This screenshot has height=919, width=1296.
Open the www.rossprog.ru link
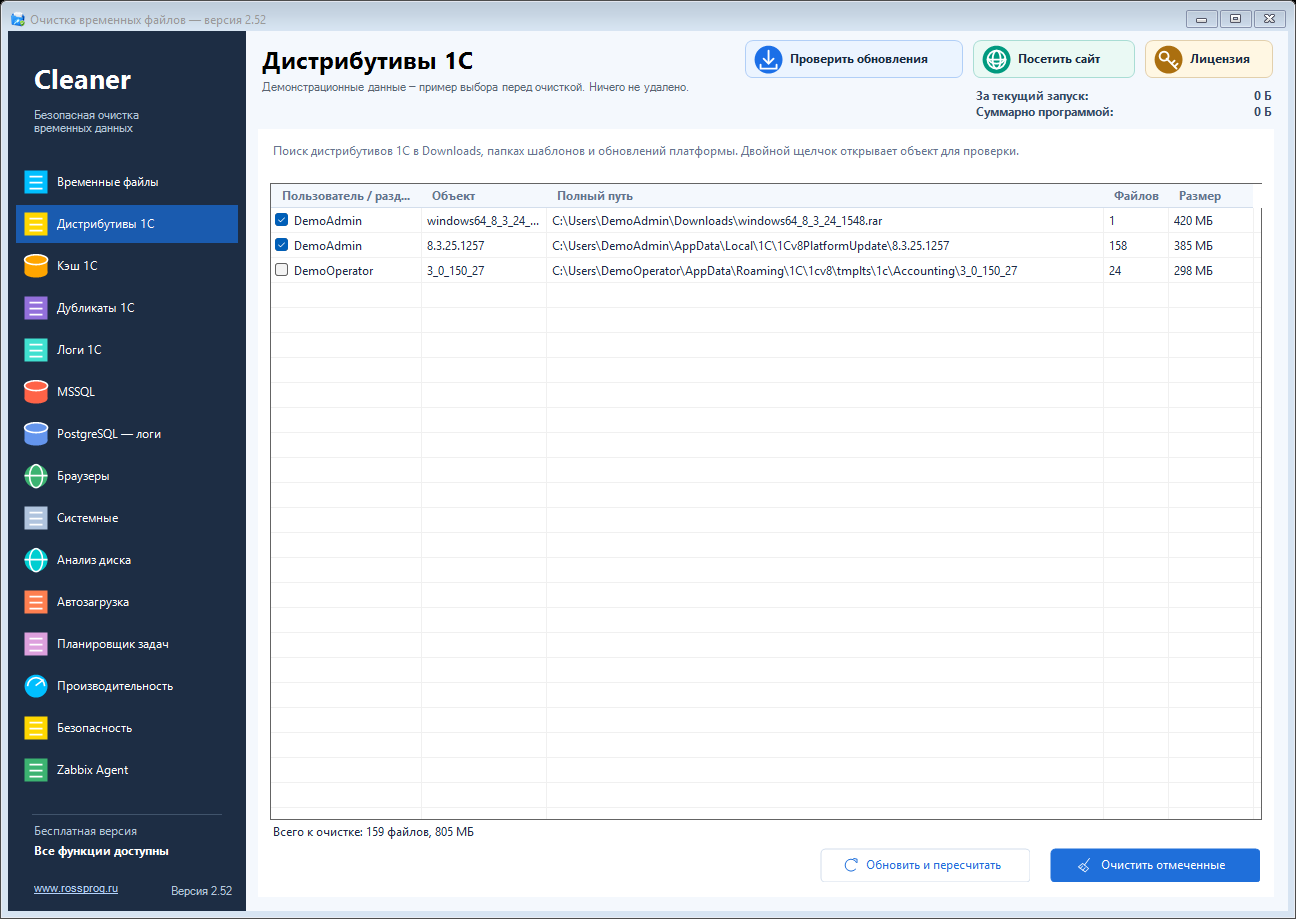(x=76, y=888)
